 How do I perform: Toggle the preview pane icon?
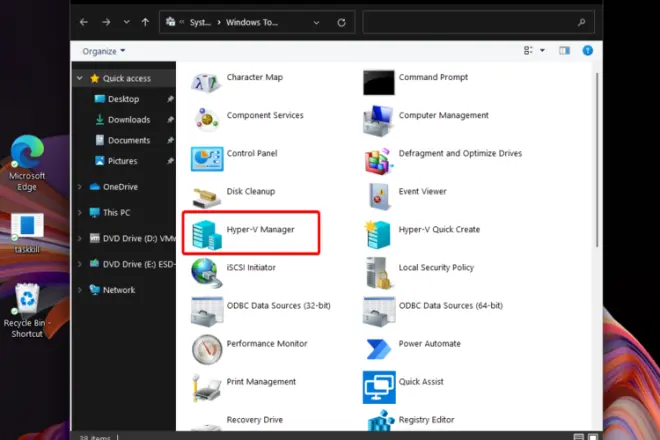tap(564, 51)
